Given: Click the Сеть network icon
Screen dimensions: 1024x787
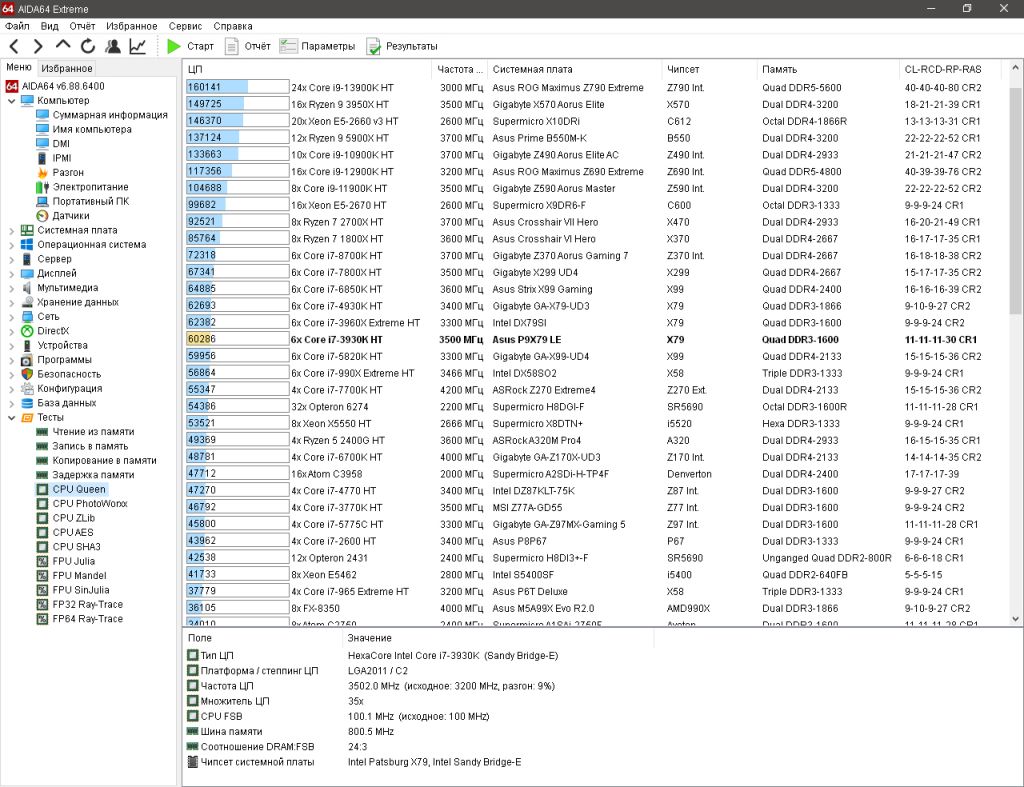Looking at the screenshot, I should (x=27, y=317).
